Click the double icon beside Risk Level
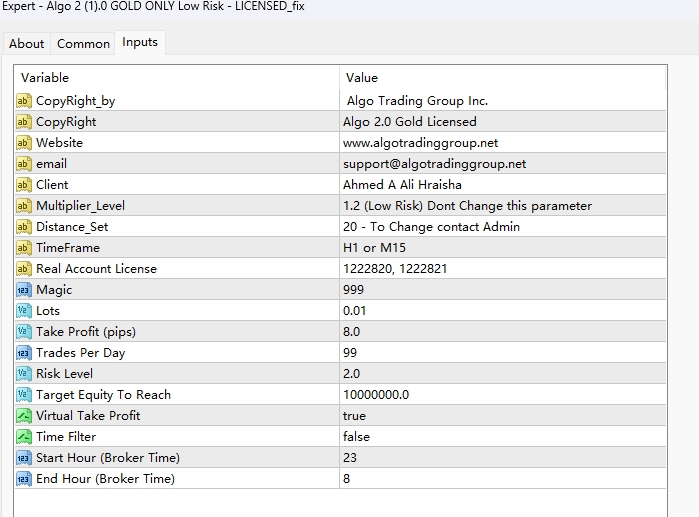 tap(24, 374)
